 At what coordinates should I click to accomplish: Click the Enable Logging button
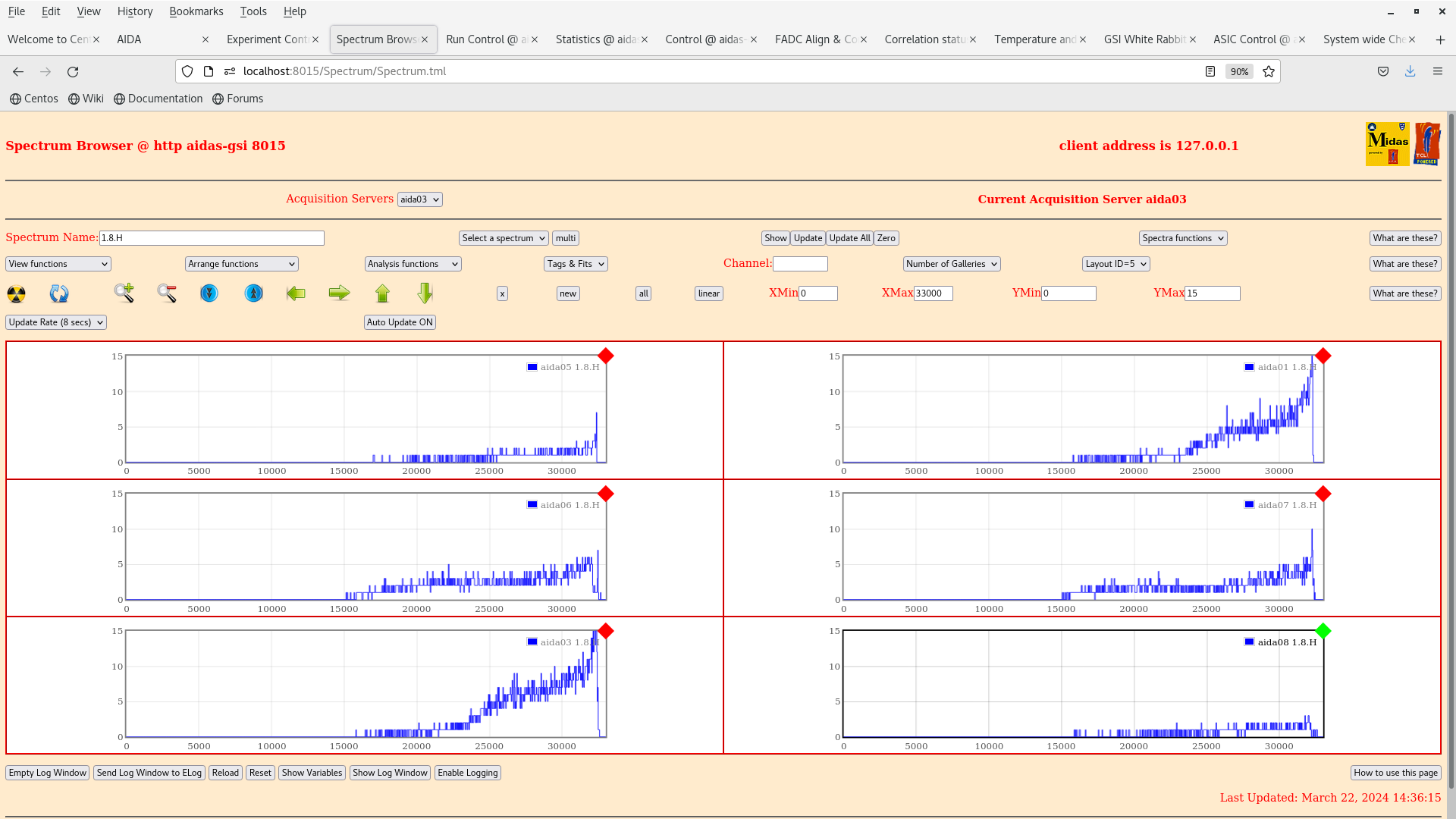pos(468,773)
